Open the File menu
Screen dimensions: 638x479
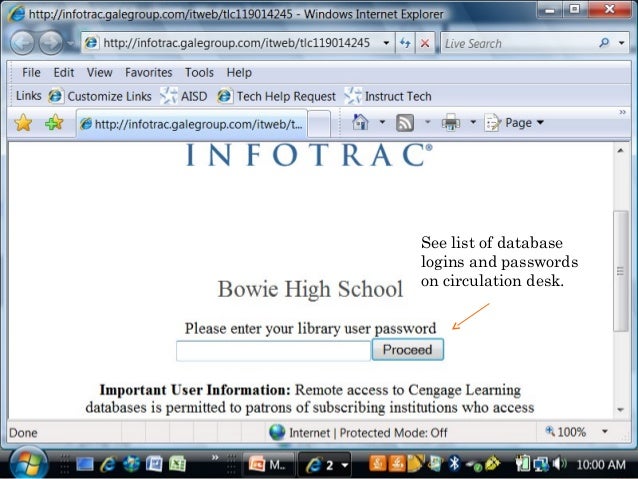(31, 72)
